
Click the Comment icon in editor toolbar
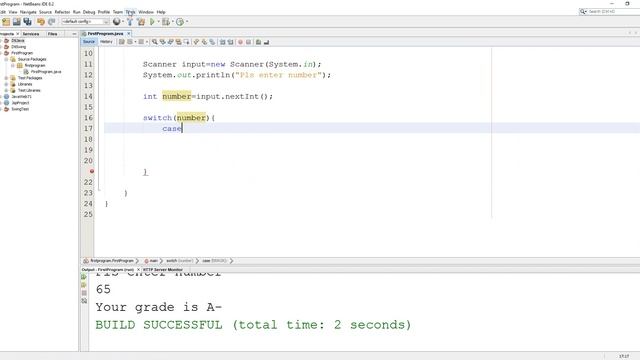click(258, 42)
